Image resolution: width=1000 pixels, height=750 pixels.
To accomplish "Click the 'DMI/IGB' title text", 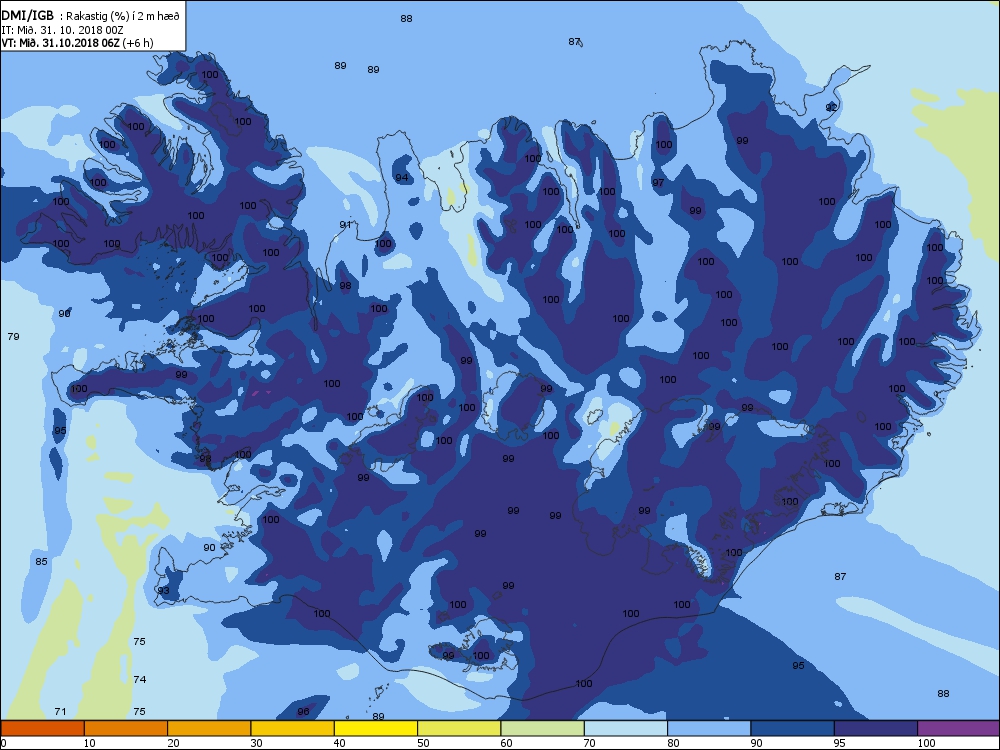I will point(28,16).
